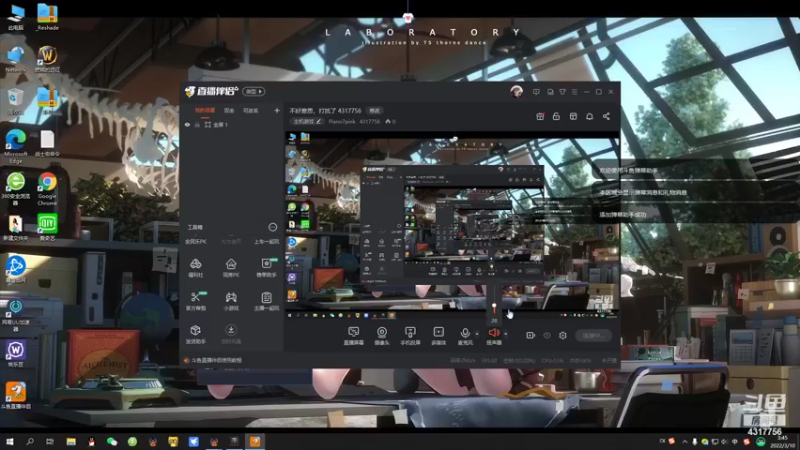Share the live room

(x=606, y=116)
